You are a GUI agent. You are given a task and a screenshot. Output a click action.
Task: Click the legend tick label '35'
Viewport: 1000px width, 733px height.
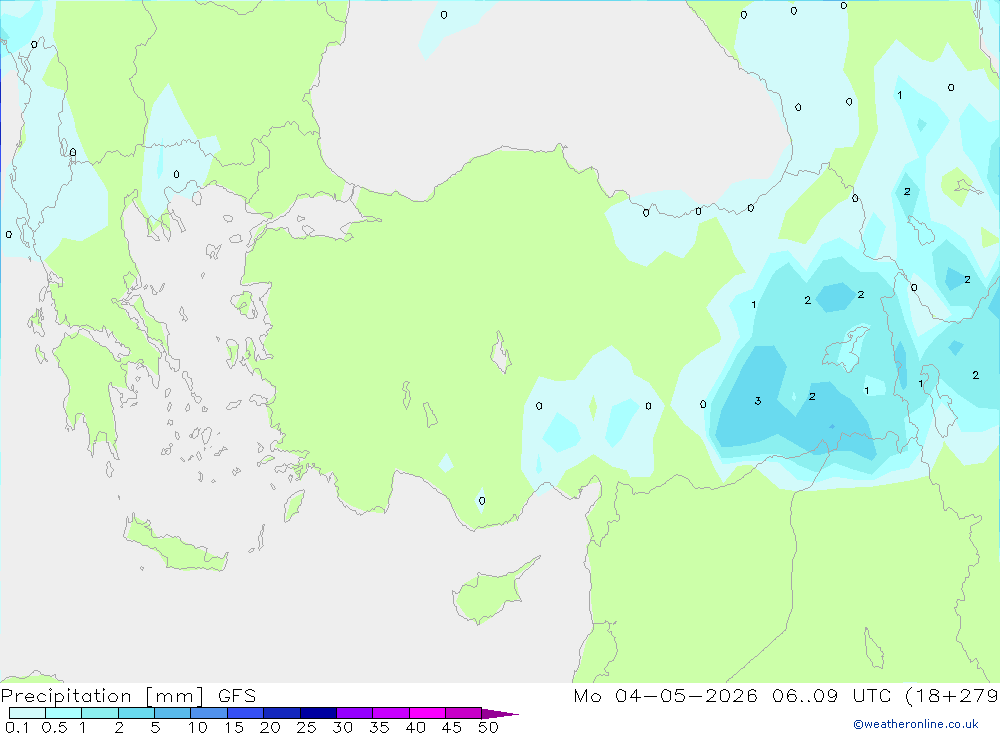click(x=379, y=727)
